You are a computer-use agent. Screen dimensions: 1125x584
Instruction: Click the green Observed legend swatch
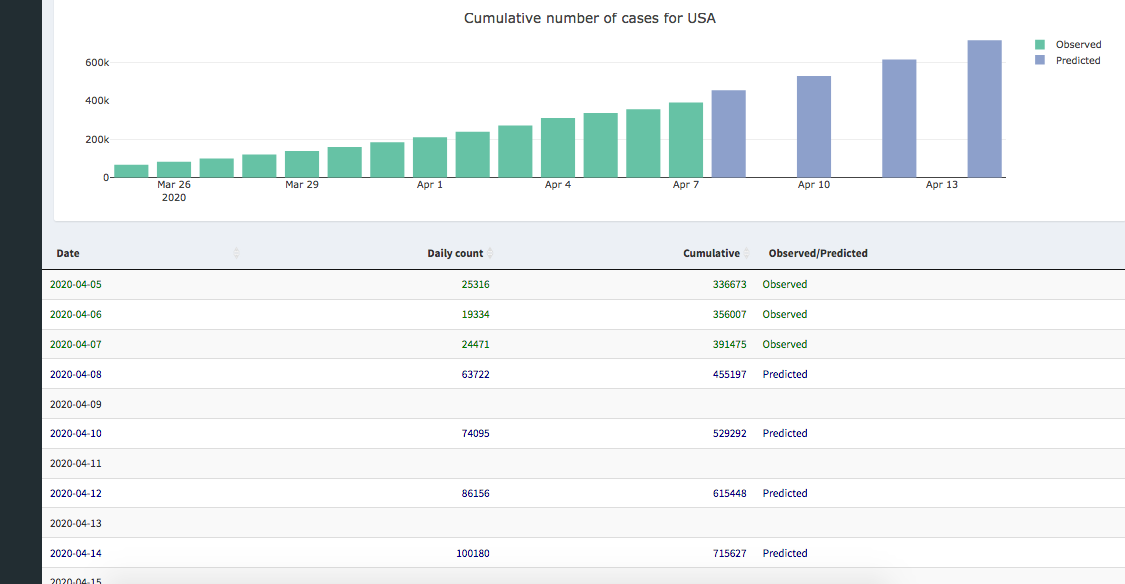point(1040,45)
